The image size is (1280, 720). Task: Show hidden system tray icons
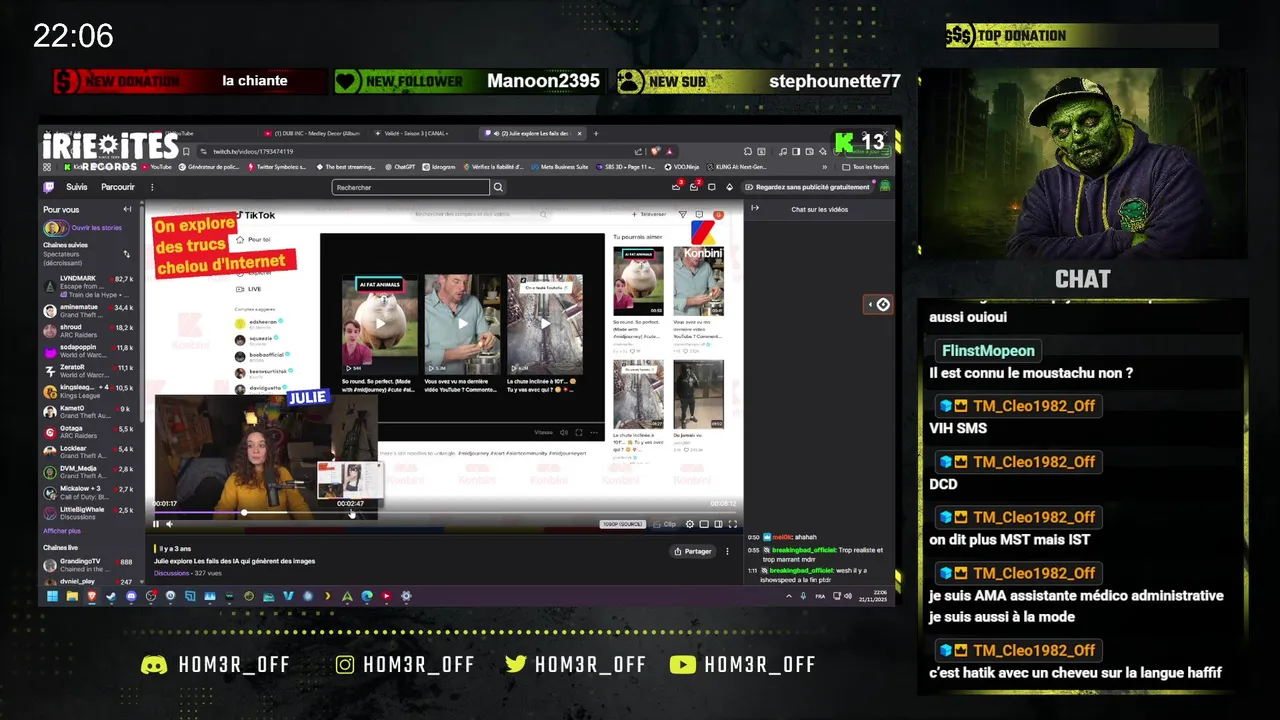point(787,596)
